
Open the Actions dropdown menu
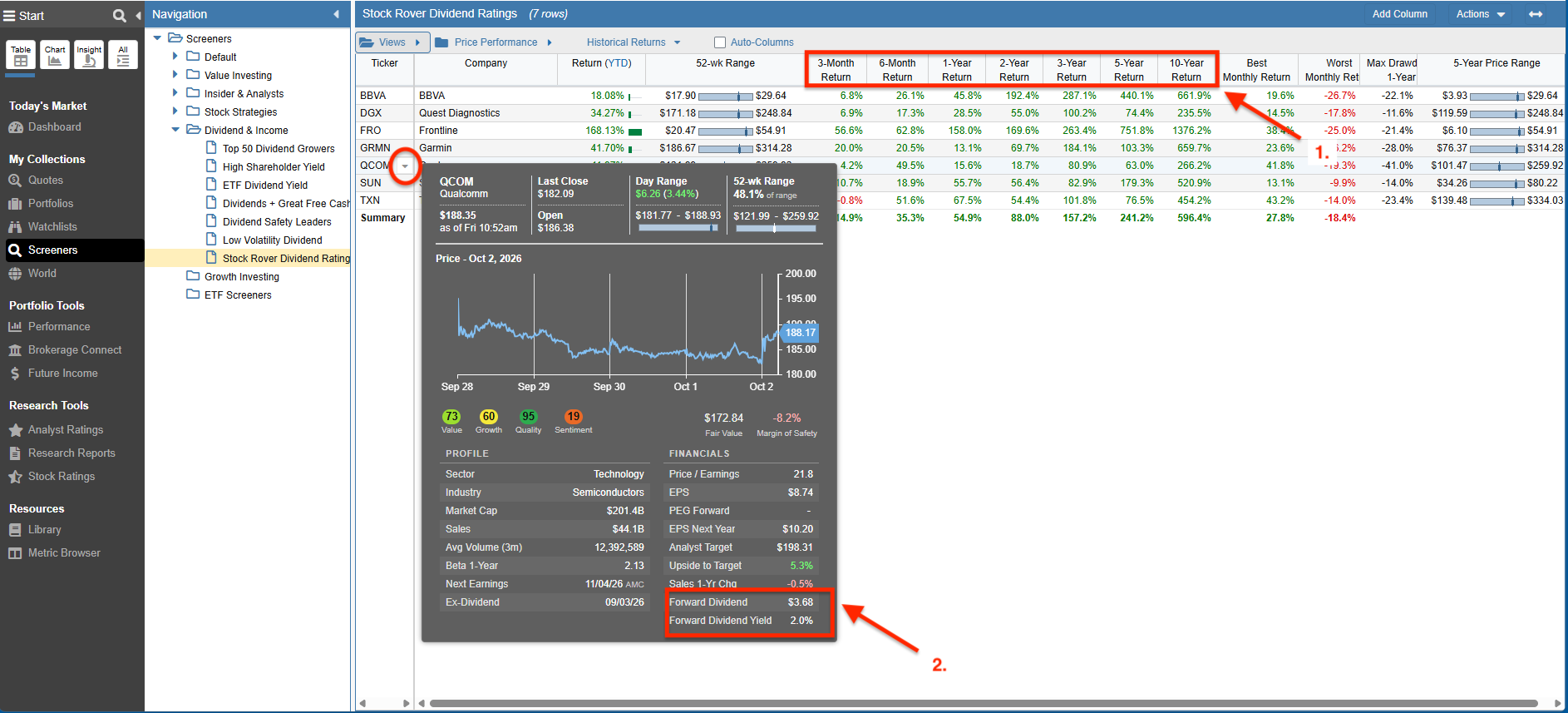pyautogui.click(x=1481, y=14)
